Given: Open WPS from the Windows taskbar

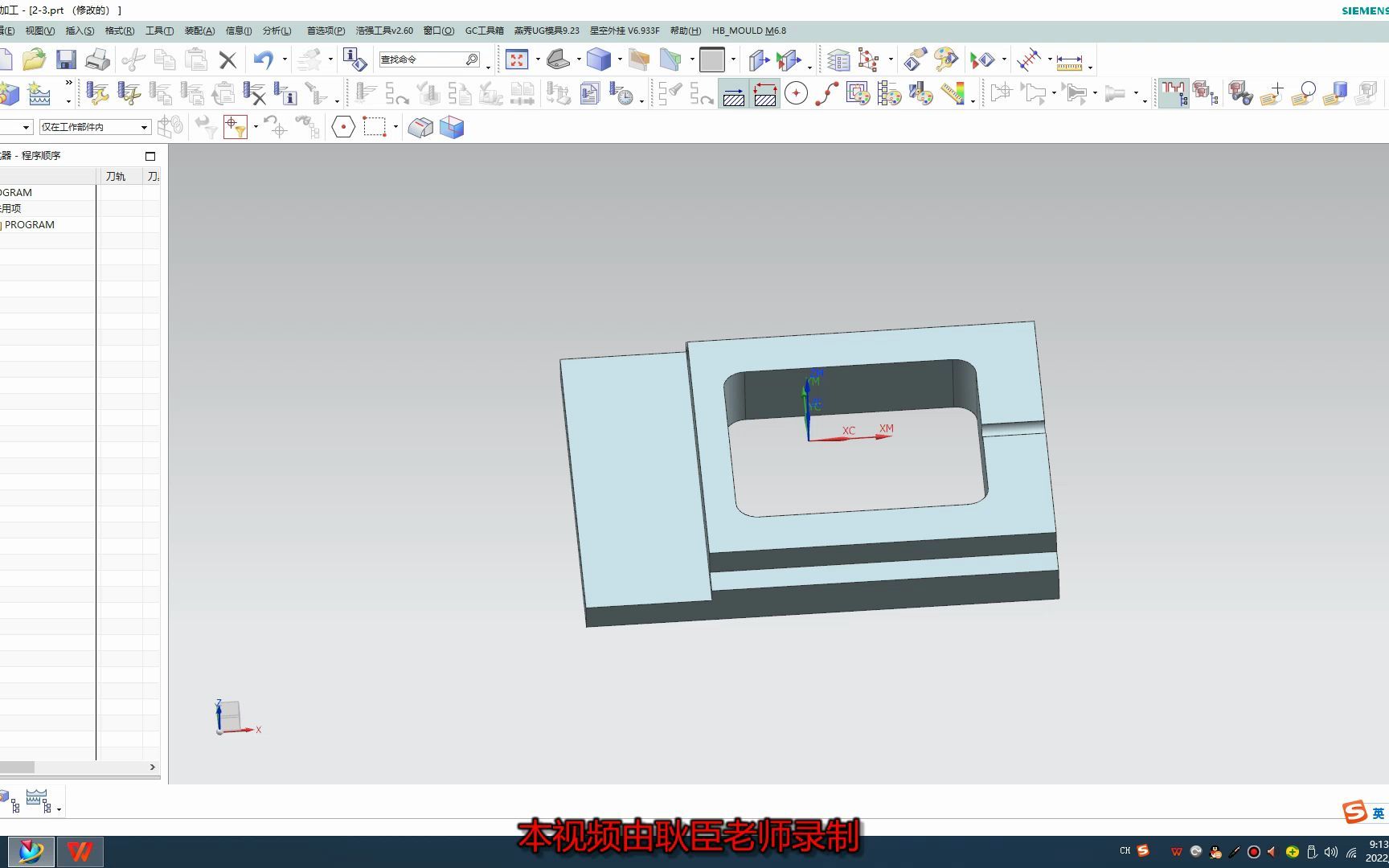Looking at the screenshot, I should (x=80, y=851).
